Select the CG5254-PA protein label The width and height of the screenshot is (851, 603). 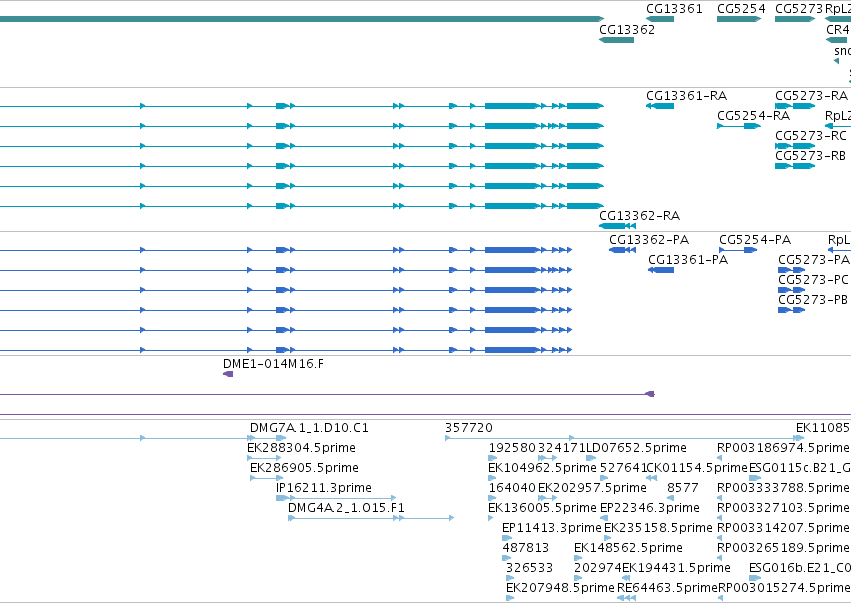pos(755,240)
